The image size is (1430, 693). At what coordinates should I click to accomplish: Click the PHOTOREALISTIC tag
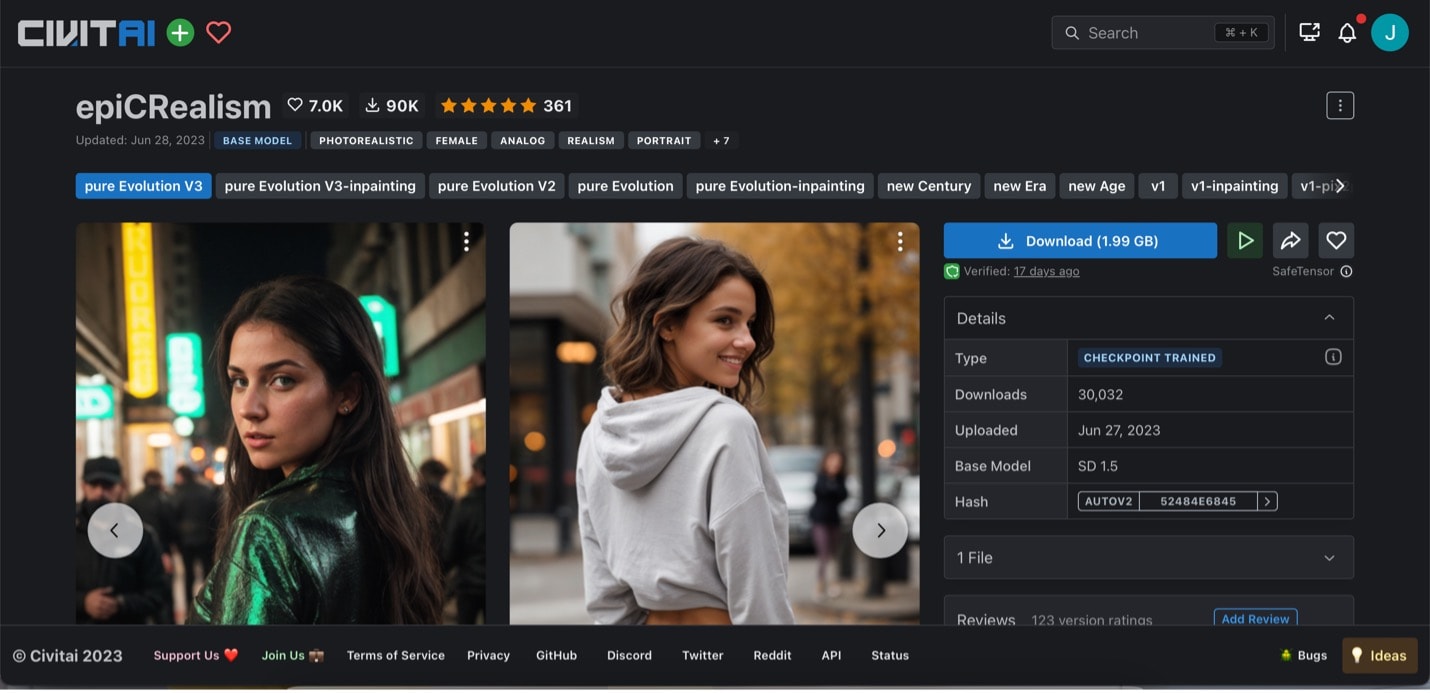point(366,141)
